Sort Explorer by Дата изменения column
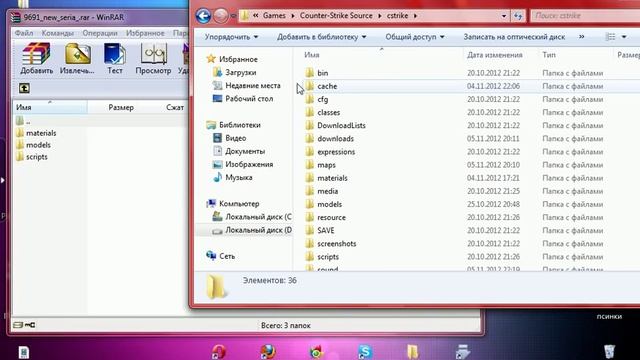Viewport: 640px width, 360px height. [495, 55]
